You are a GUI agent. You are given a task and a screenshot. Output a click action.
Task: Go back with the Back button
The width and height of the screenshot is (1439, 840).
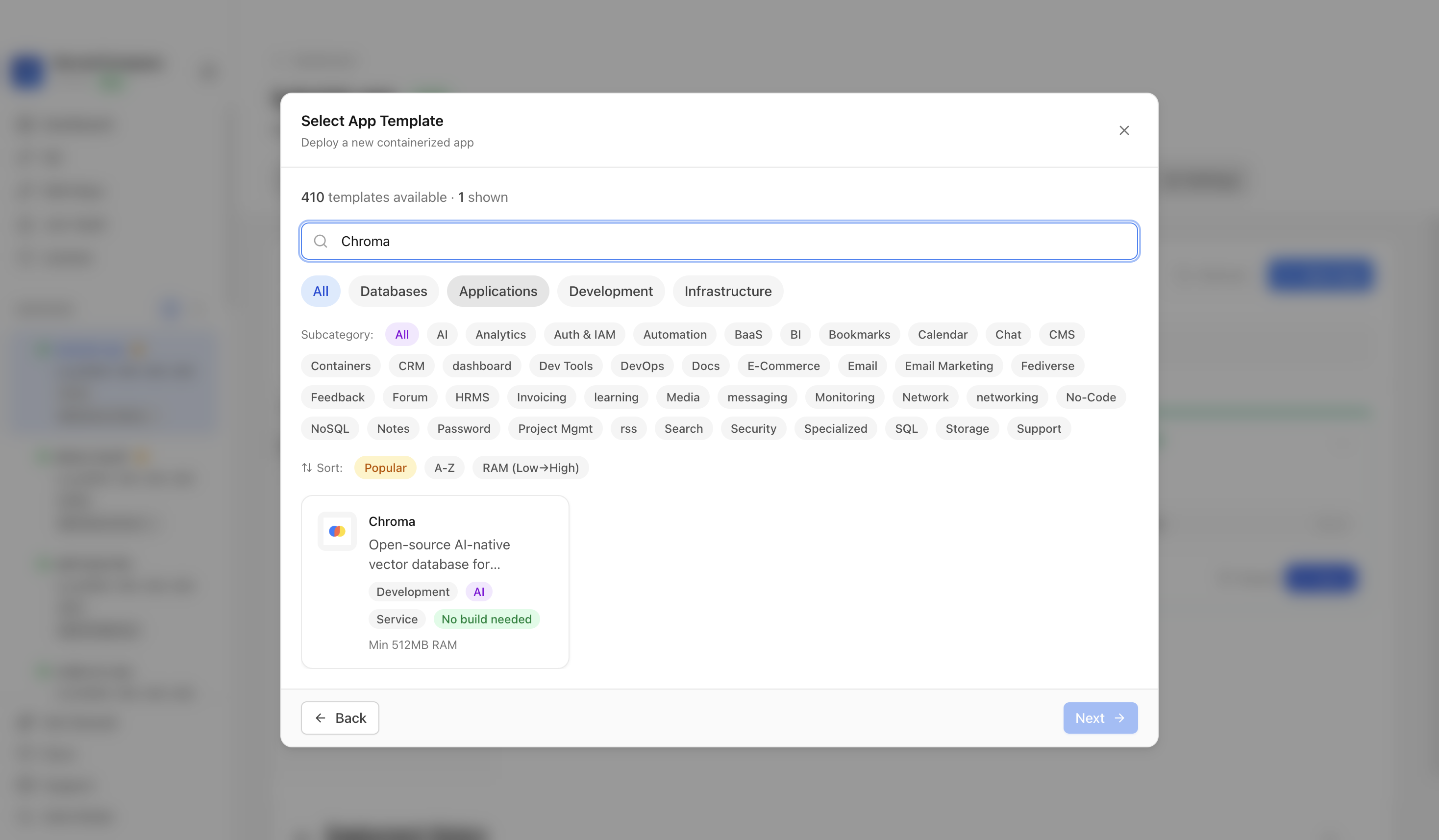(340, 718)
